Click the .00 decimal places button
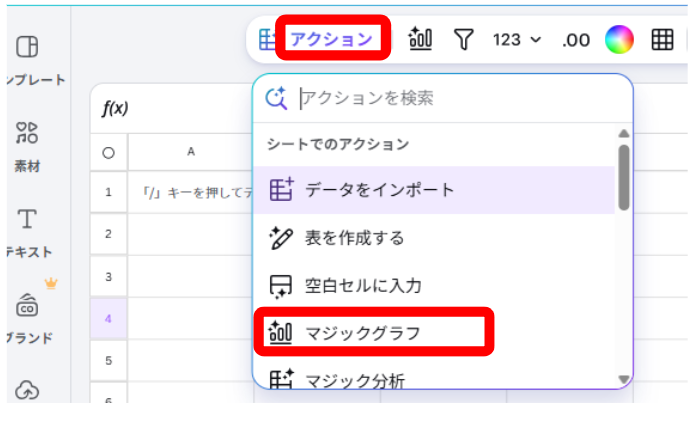 coord(576,40)
